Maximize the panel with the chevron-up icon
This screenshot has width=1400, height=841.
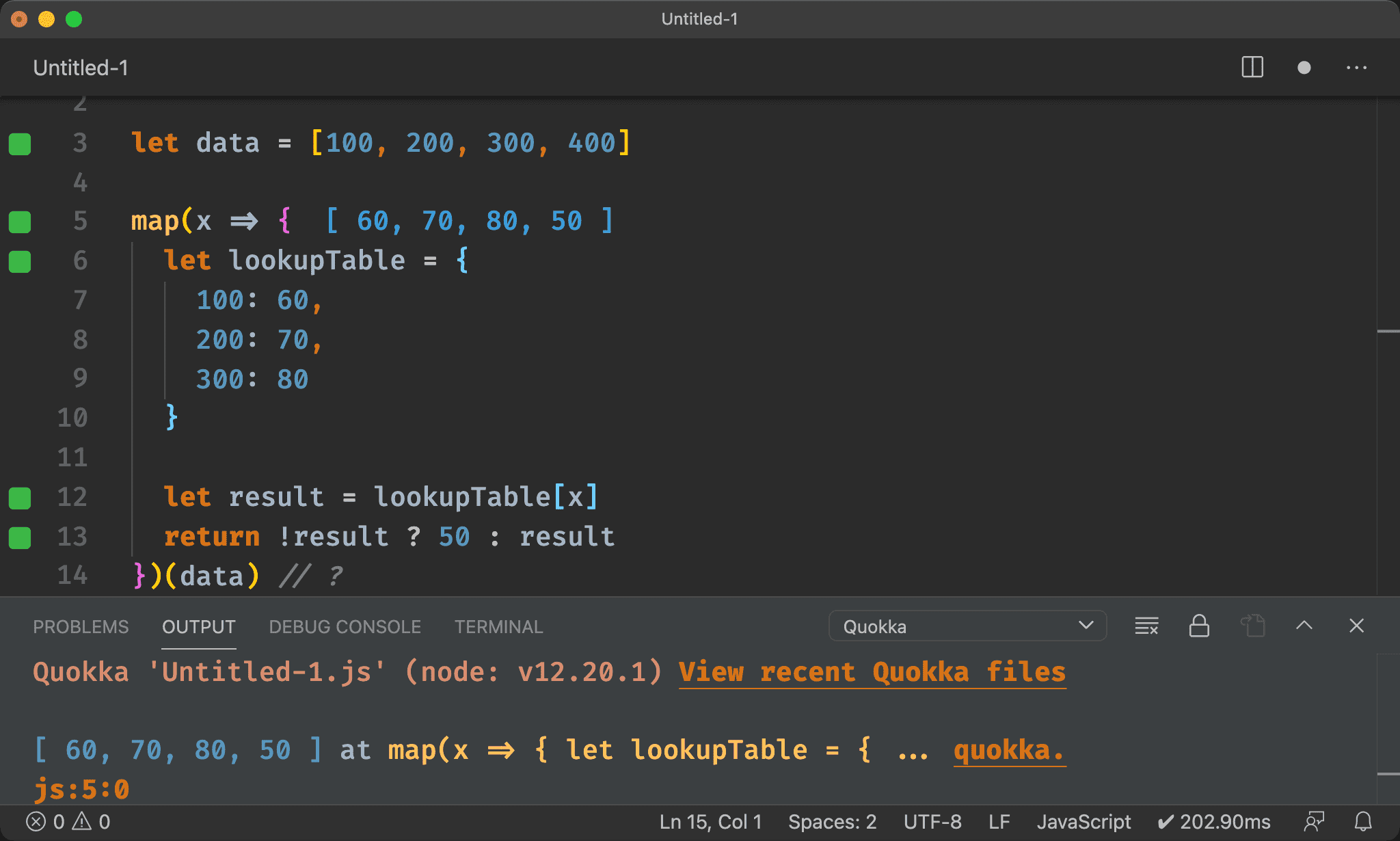[1304, 625]
